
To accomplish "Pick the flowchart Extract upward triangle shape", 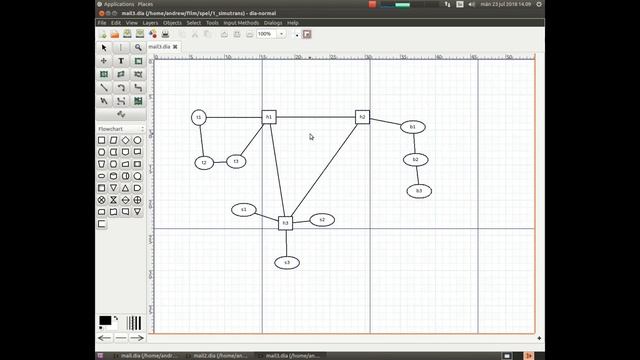I will click(x=125, y=188).
